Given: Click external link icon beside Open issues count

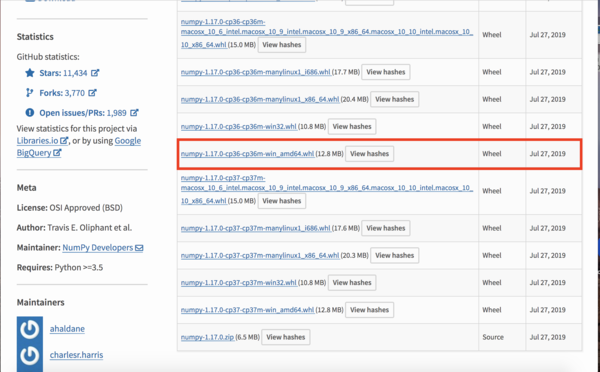Looking at the screenshot, I should click(134, 112).
